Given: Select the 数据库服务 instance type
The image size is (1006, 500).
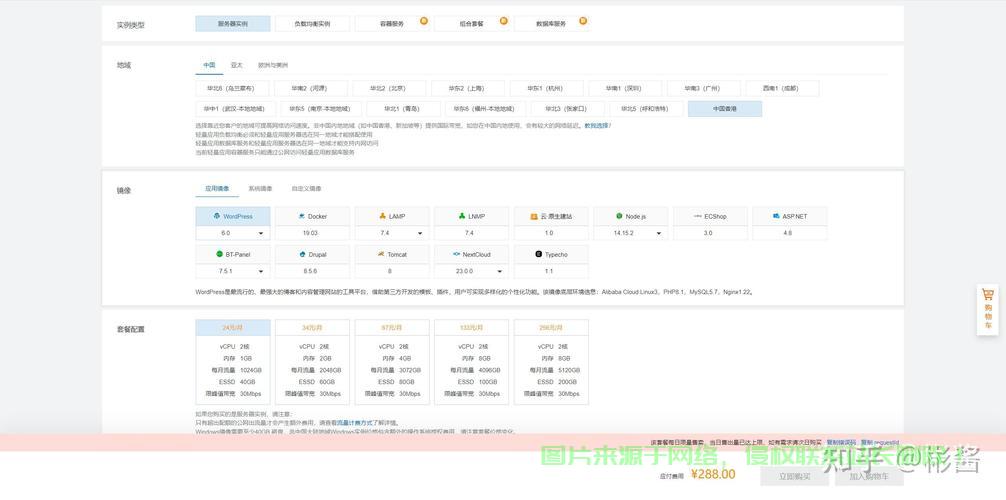Looking at the screenshot, I should pyautogui.click(x=551, y=24).
